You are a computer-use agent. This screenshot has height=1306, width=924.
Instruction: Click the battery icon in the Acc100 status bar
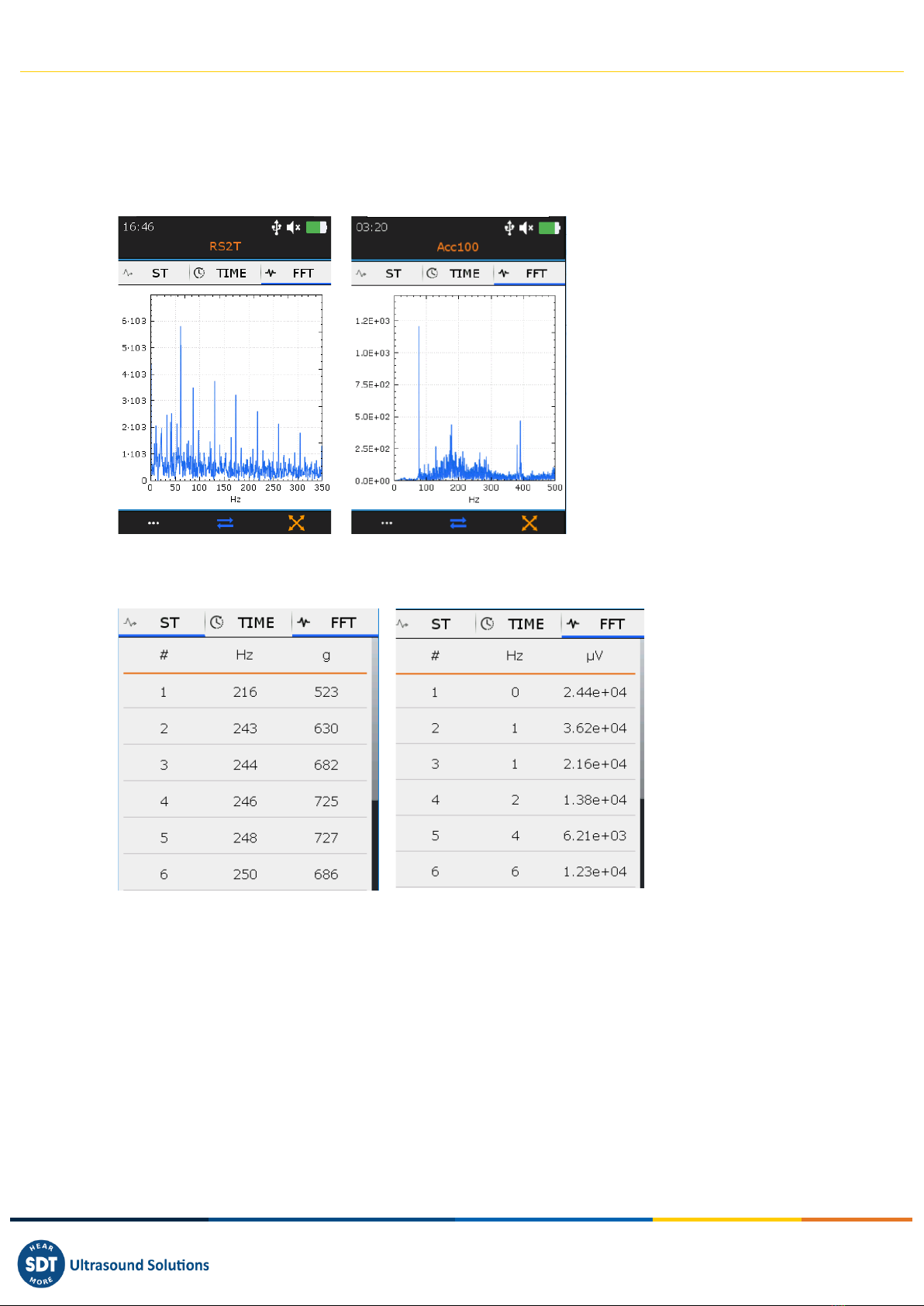click(x=550, y=227)
